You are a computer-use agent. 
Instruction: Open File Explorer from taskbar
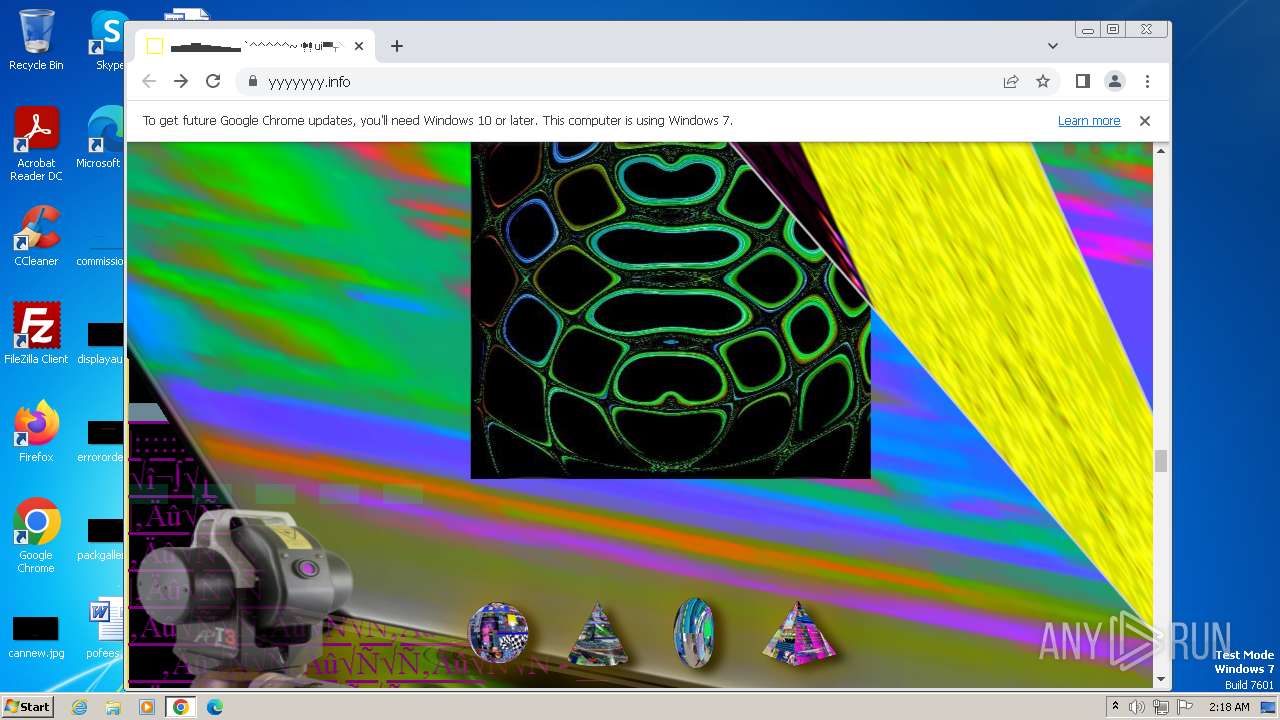pos(113,707)
